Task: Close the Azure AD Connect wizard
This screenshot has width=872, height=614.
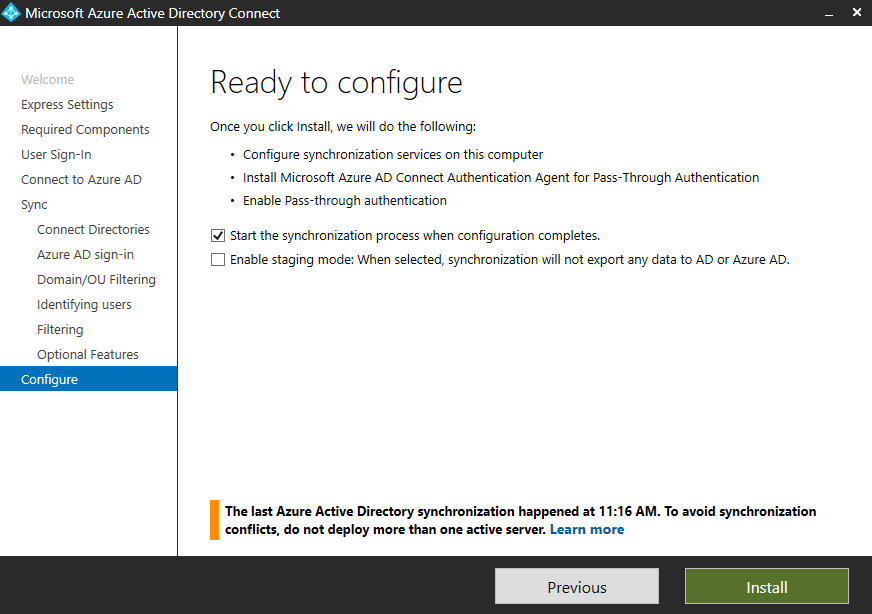Action: (857, 12)
